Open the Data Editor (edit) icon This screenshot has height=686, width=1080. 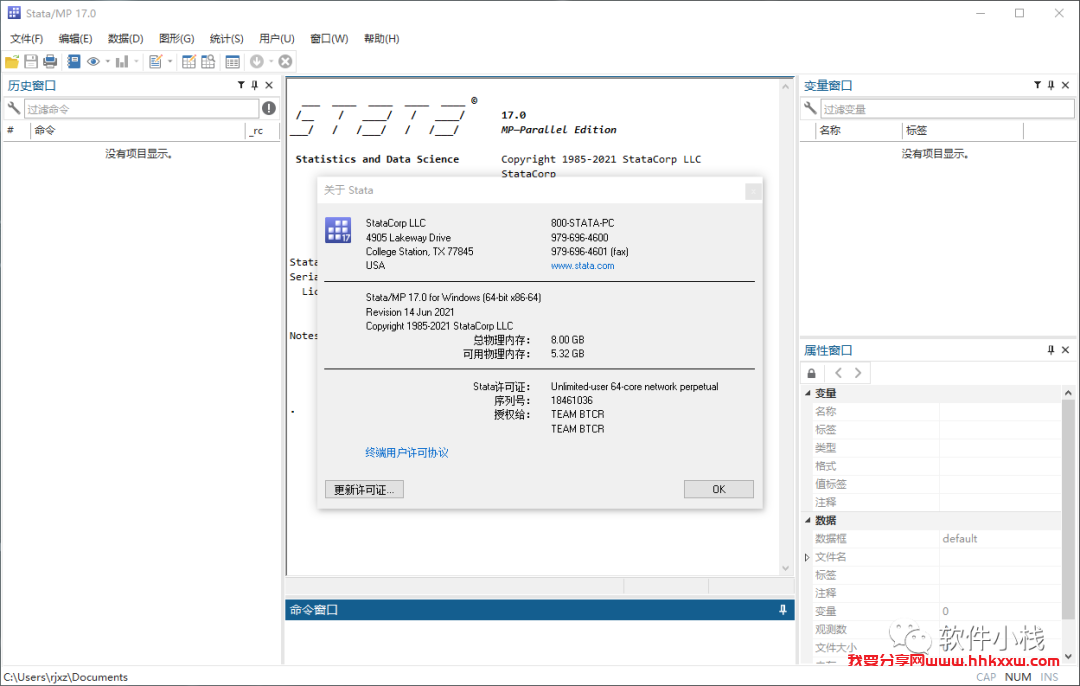point(189,61)
